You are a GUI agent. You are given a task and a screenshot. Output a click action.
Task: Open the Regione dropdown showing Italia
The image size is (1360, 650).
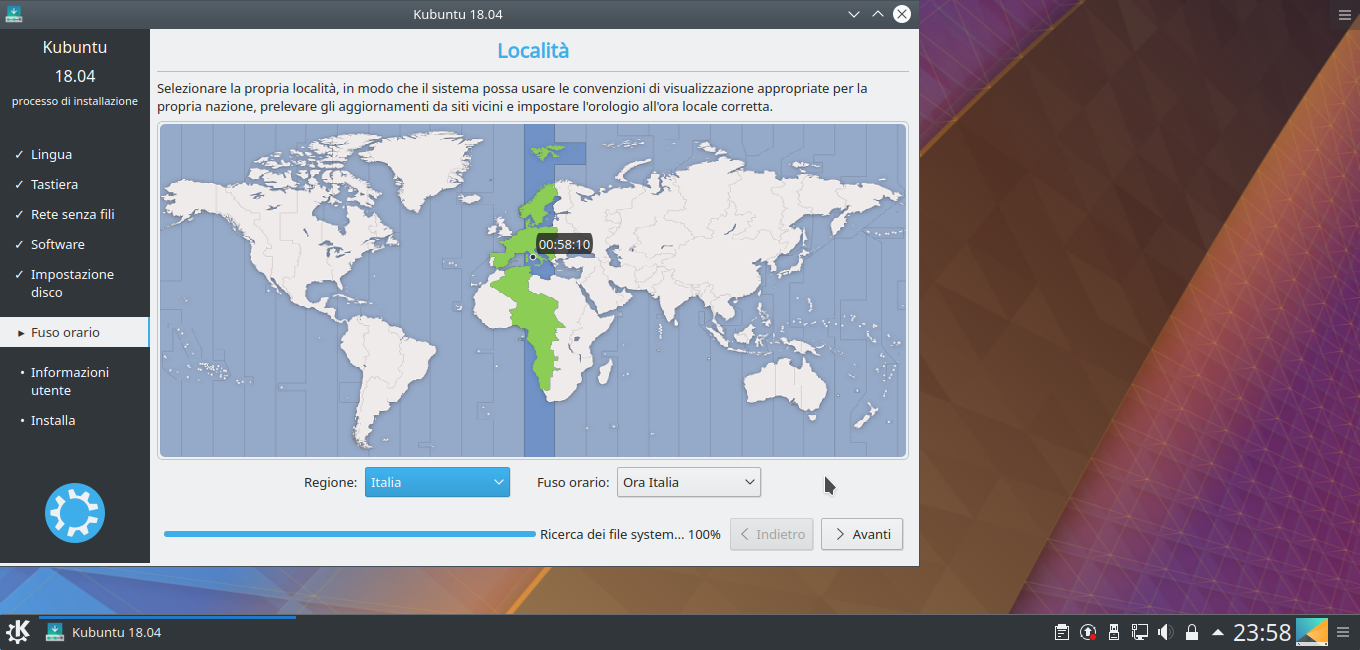(x=437, y=482)
